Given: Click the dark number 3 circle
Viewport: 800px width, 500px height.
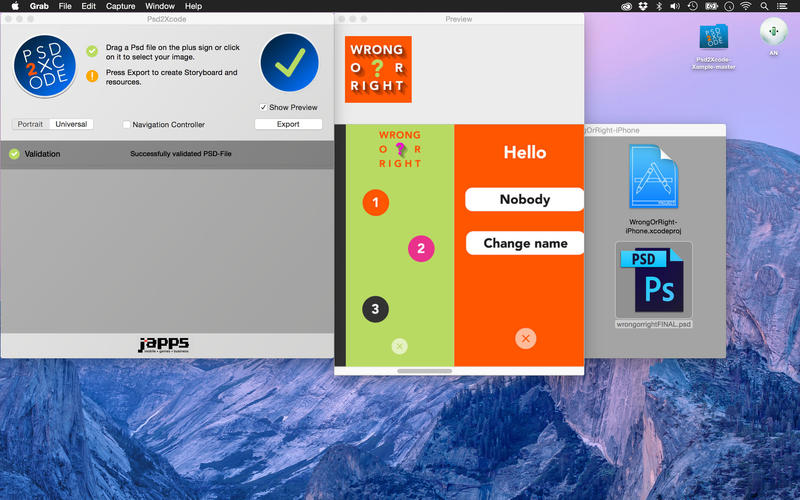Looking at the screenshot, I should (x=375, y=309).
